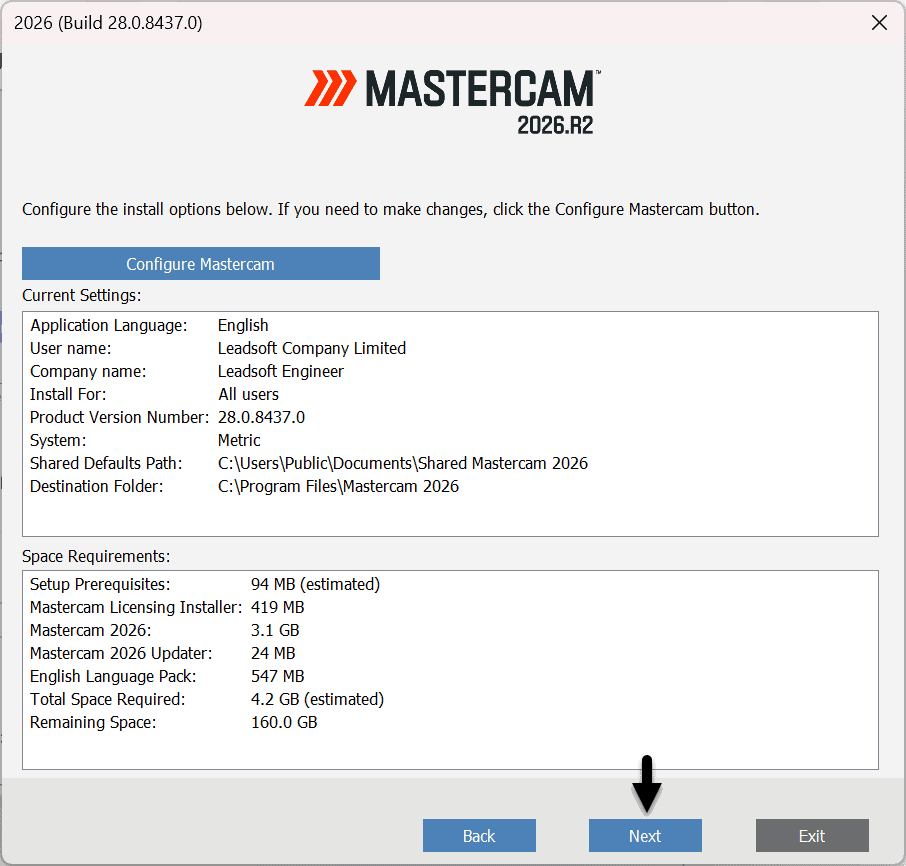This screenshot has height=866, width=906.
Task: Select Setup Prerequisites 94 MB (estimated)
Action: pyautogui.click(x=315, y=584)
